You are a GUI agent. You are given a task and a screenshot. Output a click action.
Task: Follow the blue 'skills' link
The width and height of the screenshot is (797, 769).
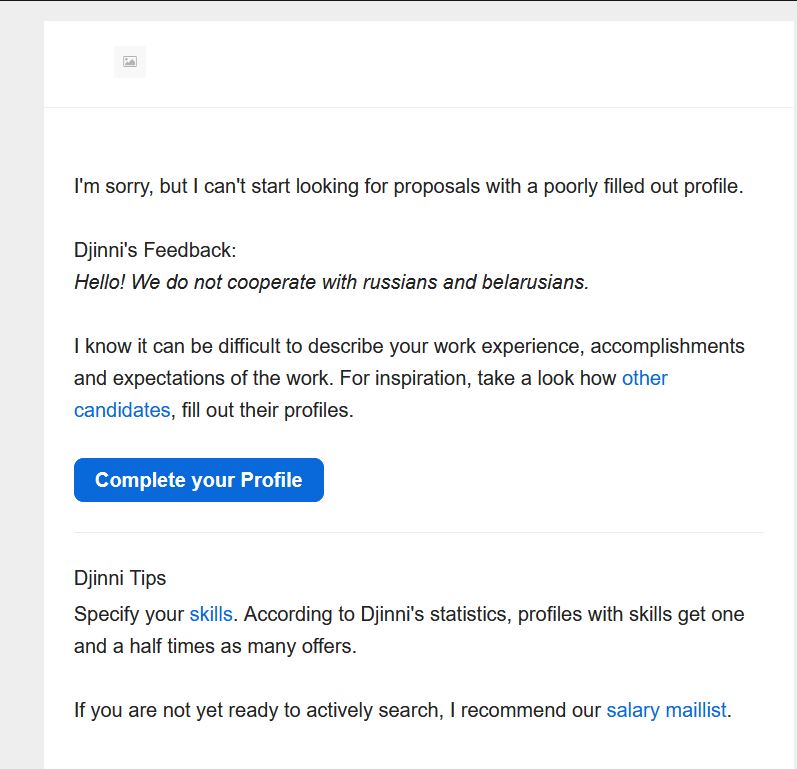211,614
